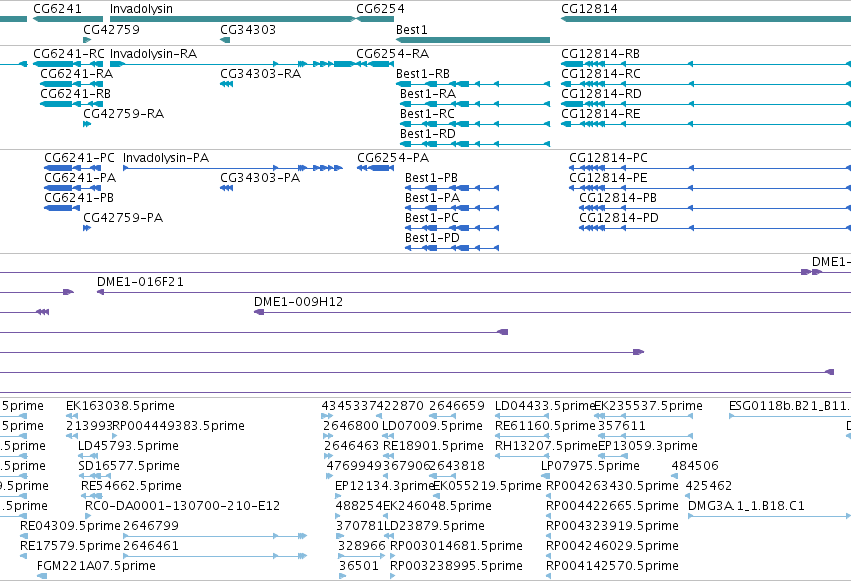851x581 pixels.
Task: Select EST SD16577.5prime
Action: click(94, 476)
